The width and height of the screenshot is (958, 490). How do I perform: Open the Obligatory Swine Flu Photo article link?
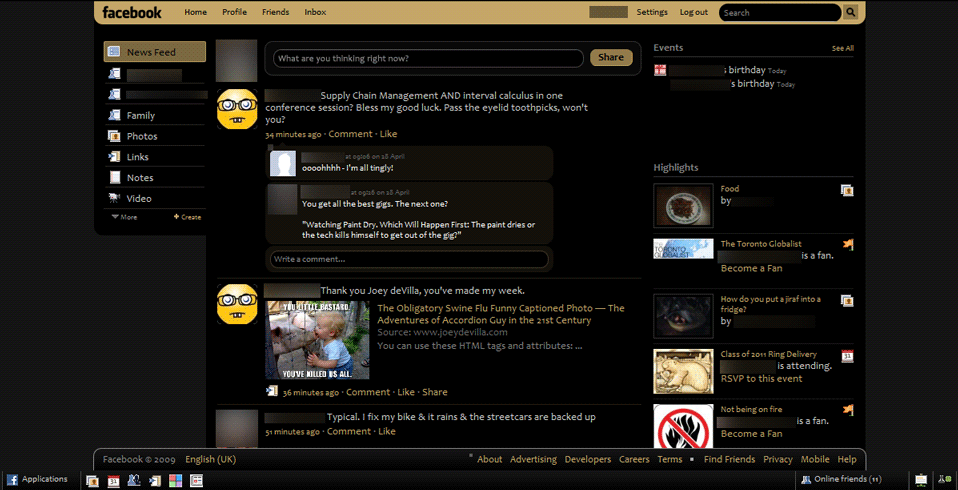click(501, 314)
